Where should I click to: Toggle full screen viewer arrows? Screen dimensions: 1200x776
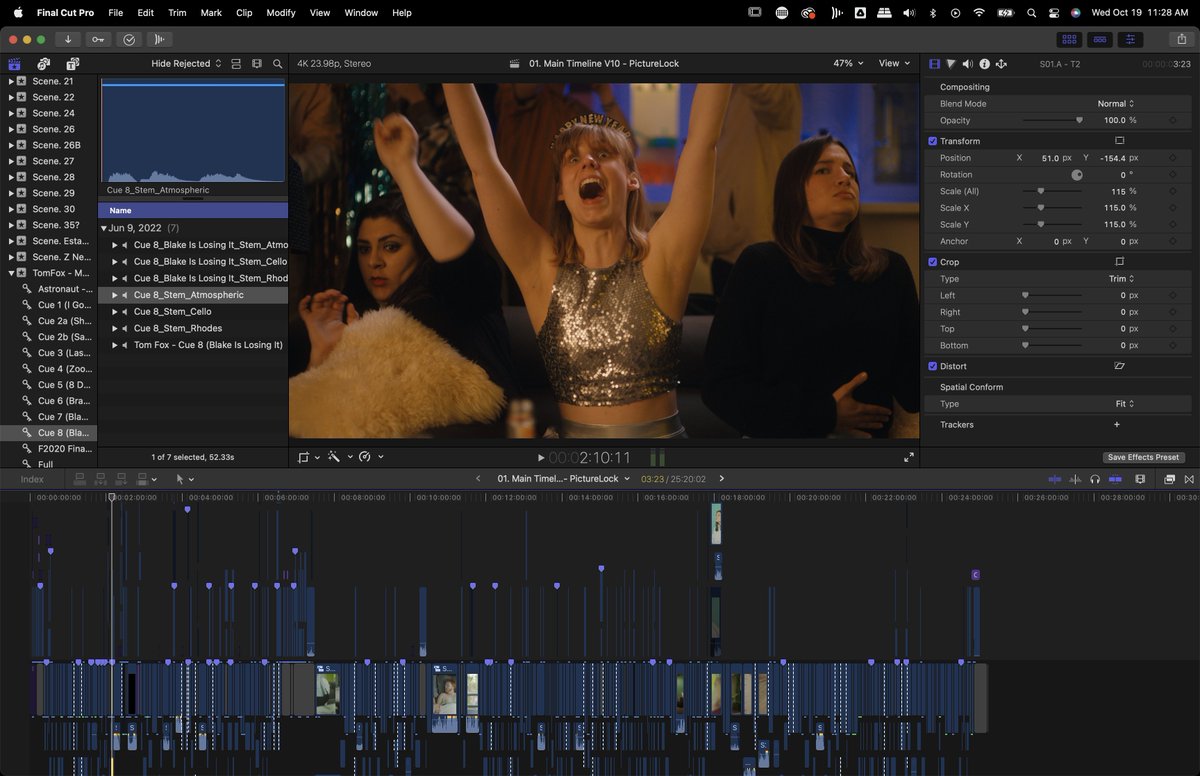click(x=908, y=457)
